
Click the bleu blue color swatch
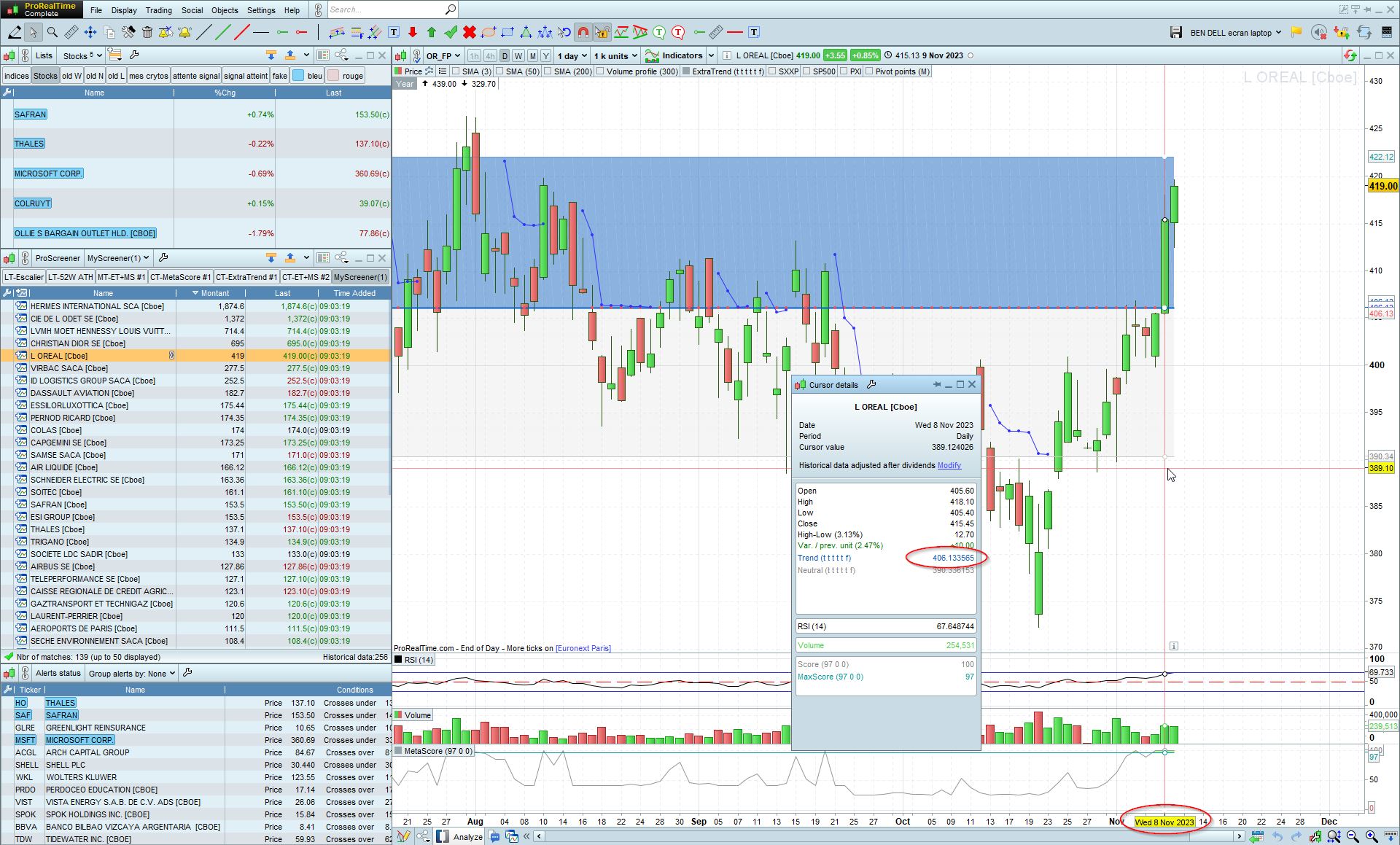click(x=298, y=76)
